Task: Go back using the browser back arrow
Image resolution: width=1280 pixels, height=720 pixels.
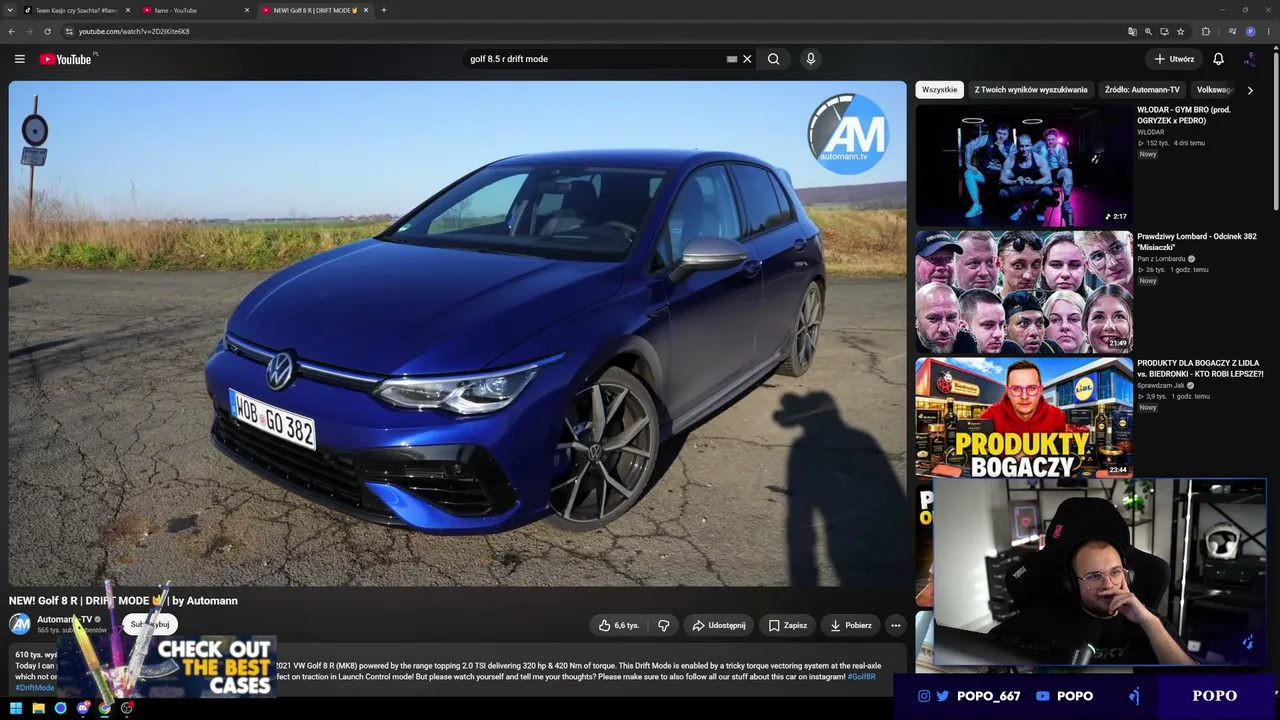Action: pos(12,31)
